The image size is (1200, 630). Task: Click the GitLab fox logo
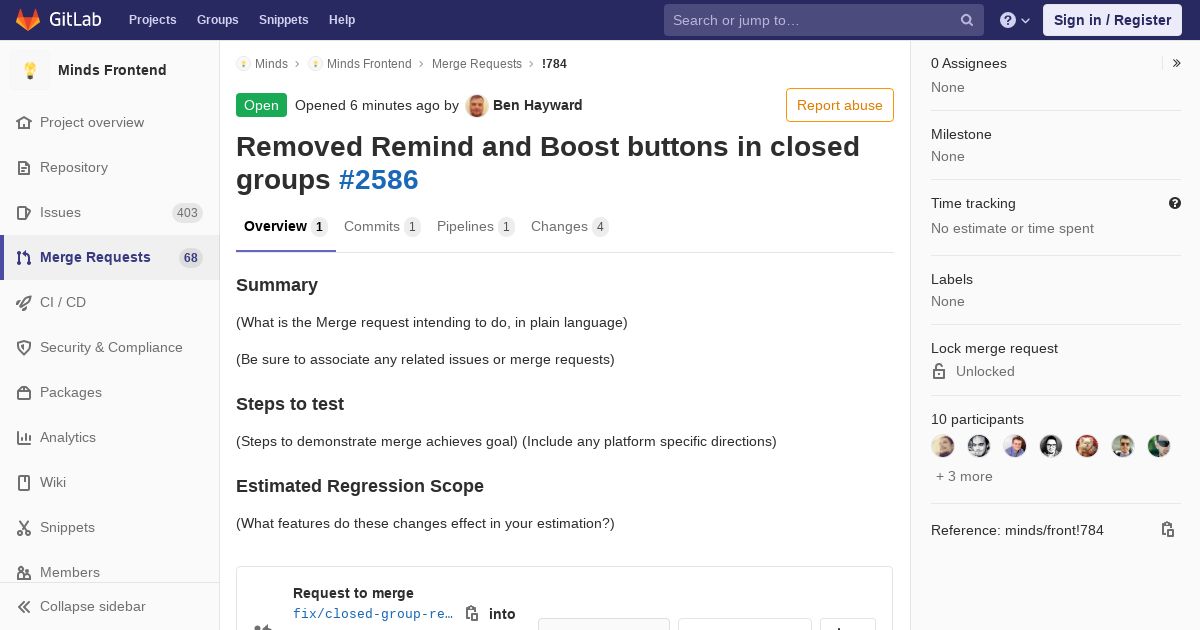click(28, 19)
